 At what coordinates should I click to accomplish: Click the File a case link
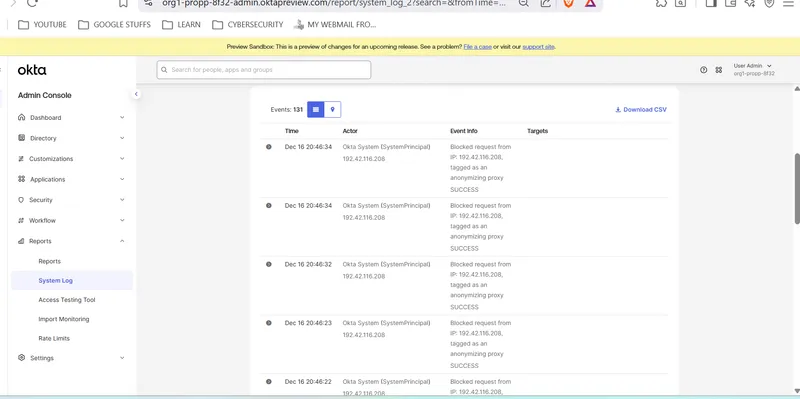pos(478,47)
